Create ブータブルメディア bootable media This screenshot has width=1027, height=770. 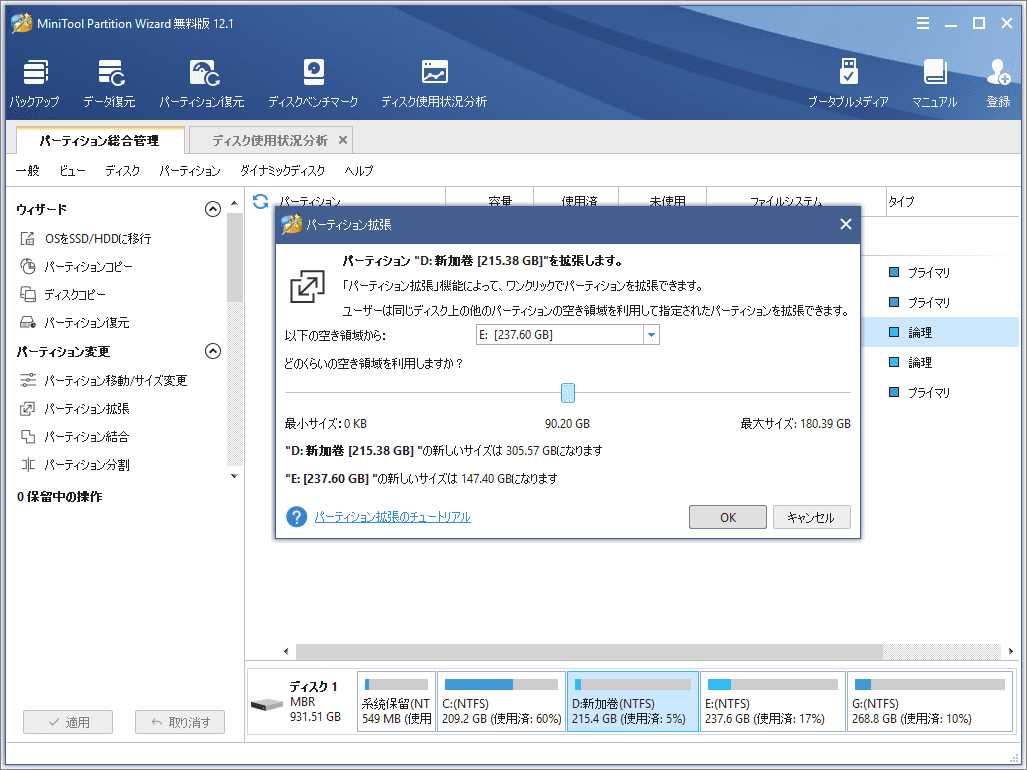pos(848,82)
